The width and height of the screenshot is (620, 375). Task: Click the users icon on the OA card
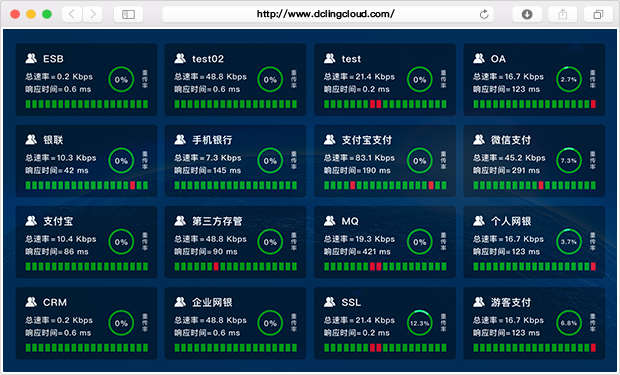click(x=479, y=59)
